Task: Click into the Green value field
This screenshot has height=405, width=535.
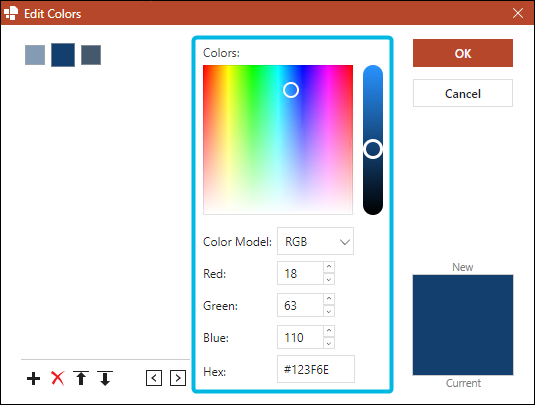Action: (x=300, y=305)
